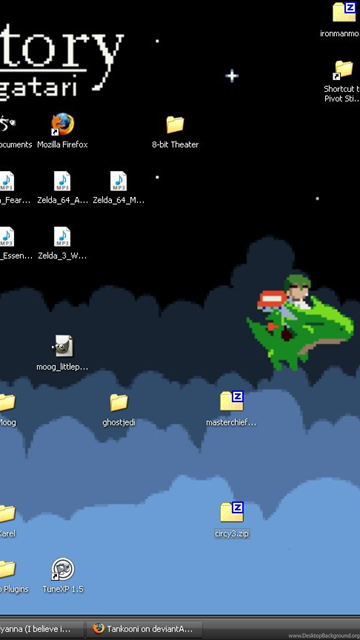Switch to Tankooni on deviantArt taskbar window
Viewport: 360px width, 640px height.
(145, 629)
